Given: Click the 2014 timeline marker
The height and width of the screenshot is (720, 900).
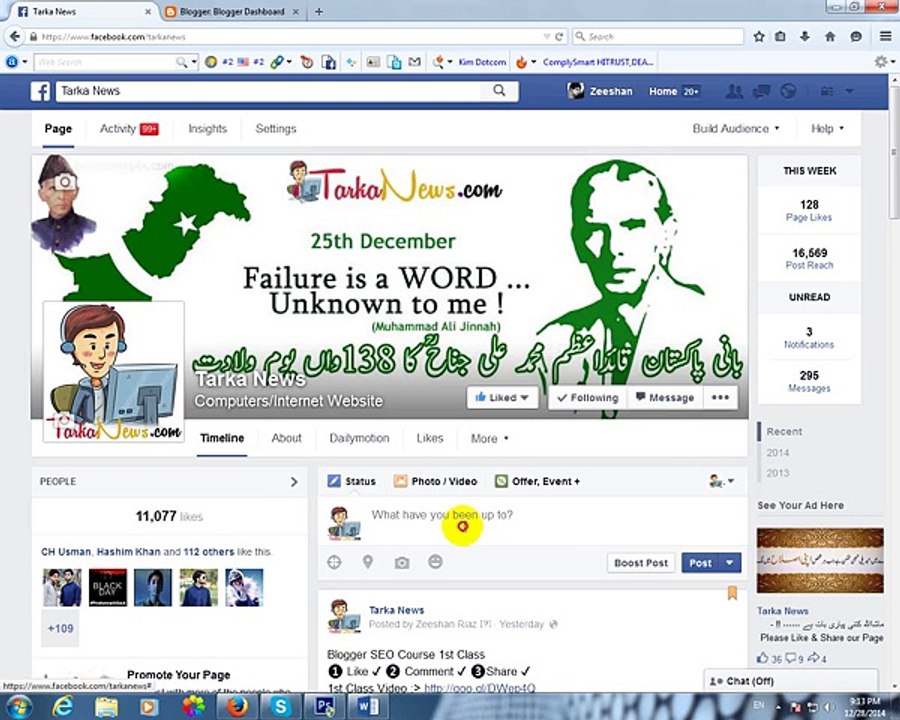Looking at the screenshot, I should (x=778, y=452).
